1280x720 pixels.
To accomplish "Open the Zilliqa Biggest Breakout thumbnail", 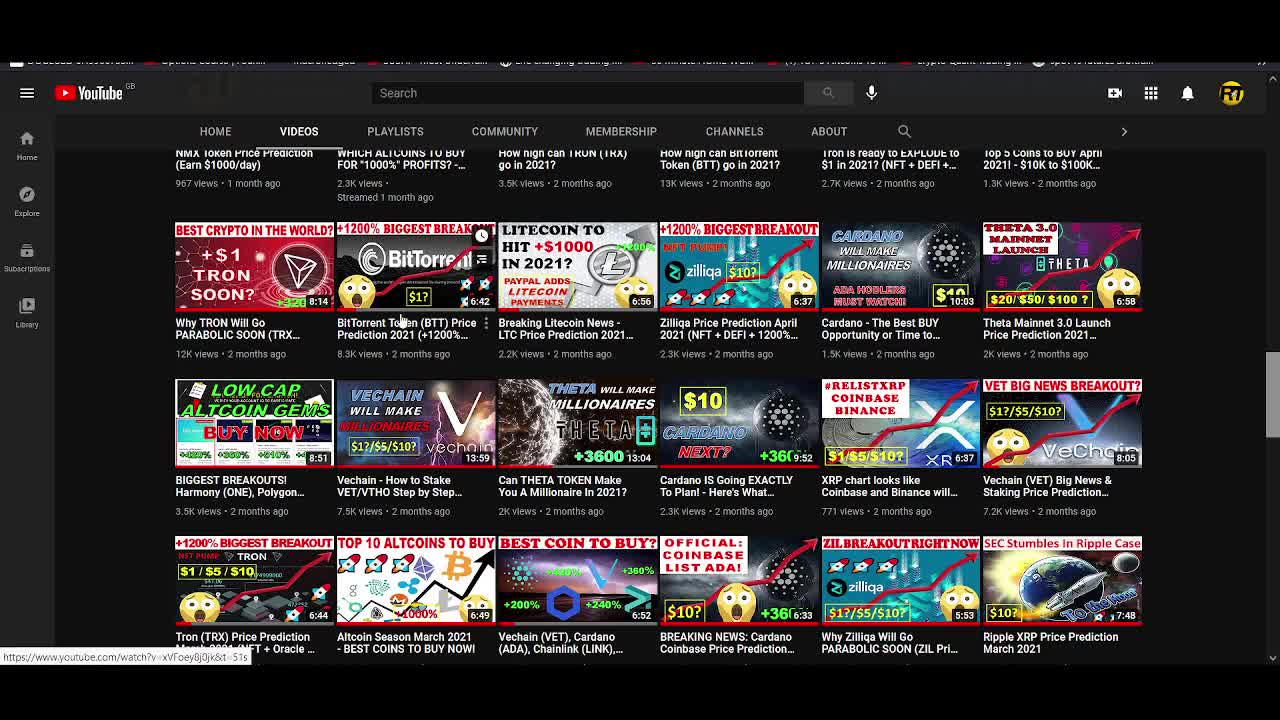I will [739, 266].
